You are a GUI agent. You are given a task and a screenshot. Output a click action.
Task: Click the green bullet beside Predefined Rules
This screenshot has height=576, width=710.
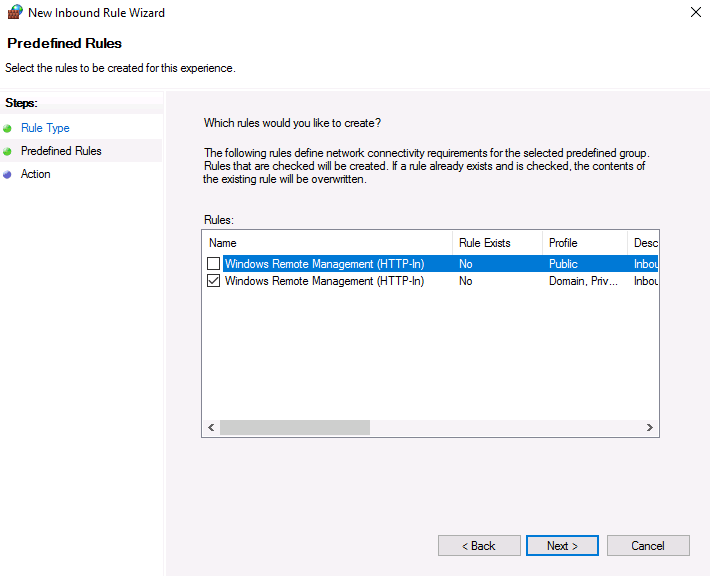(8, 151)
